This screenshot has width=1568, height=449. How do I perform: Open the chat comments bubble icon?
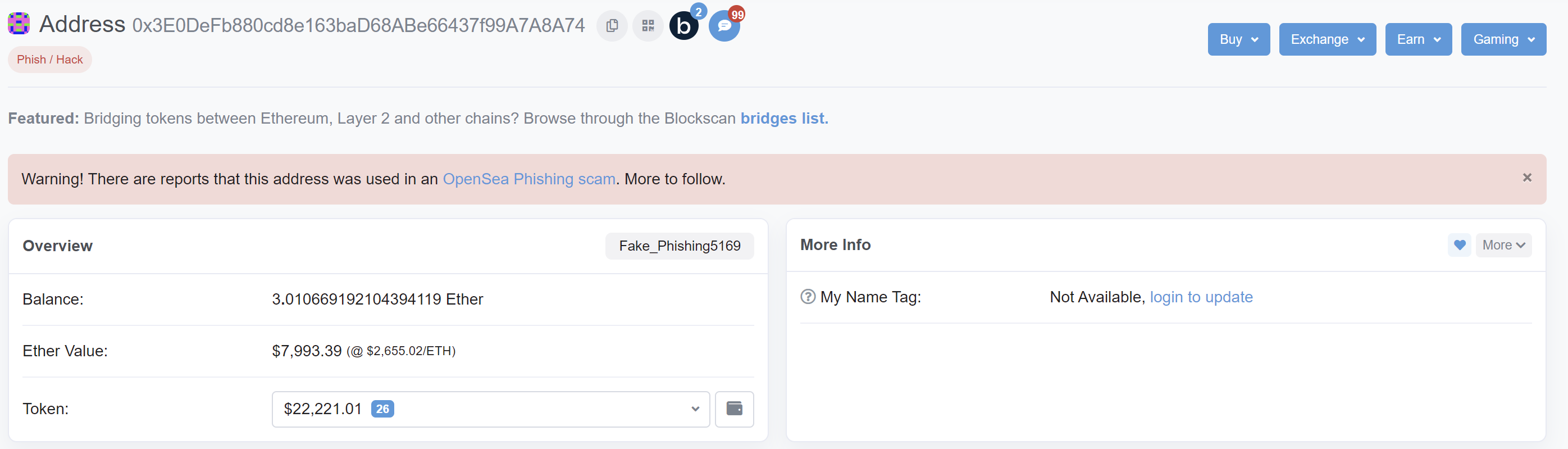pyautogui.click(x=724, y=26)
